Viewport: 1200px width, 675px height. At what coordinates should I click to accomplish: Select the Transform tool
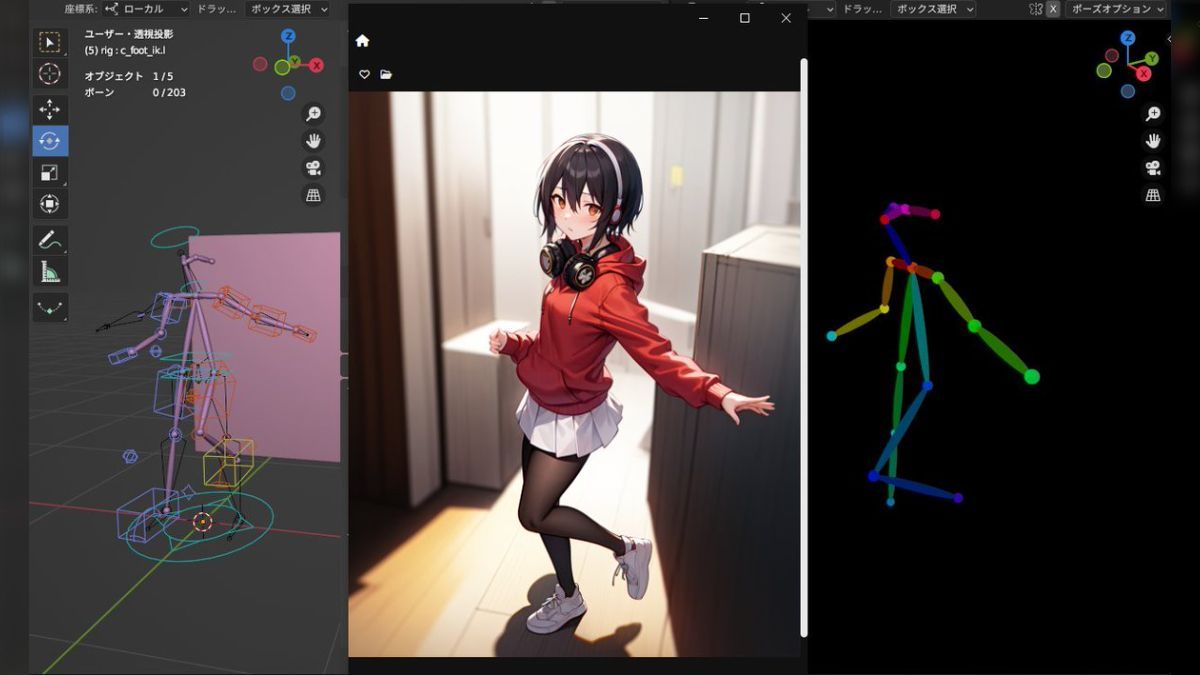point(49,204)
